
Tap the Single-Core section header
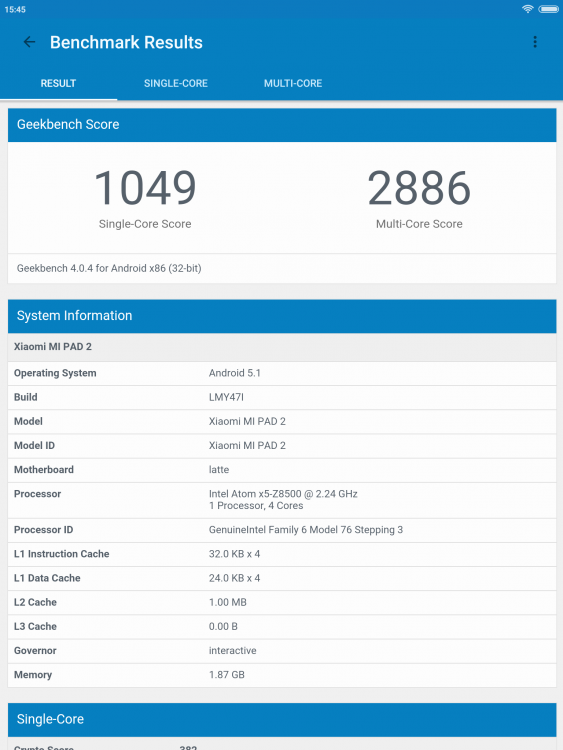[x=282, y=719]
